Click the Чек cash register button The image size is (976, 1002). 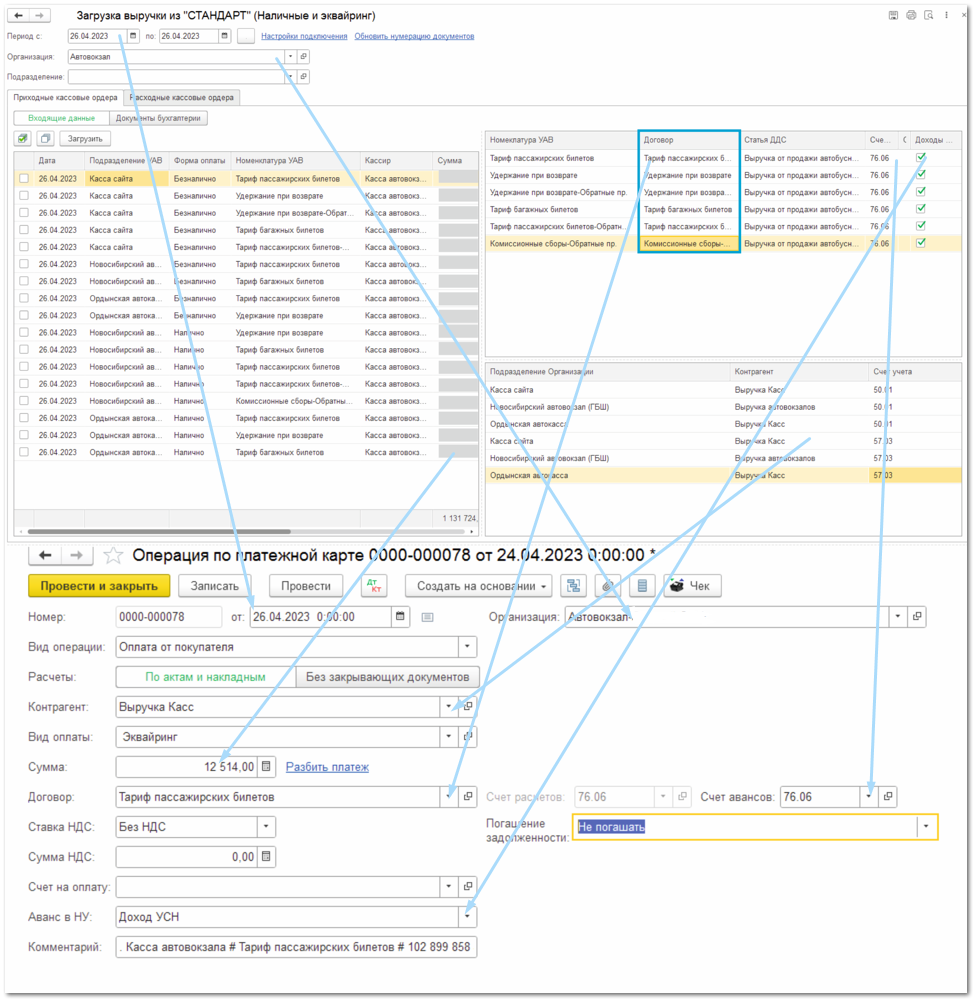692,586
